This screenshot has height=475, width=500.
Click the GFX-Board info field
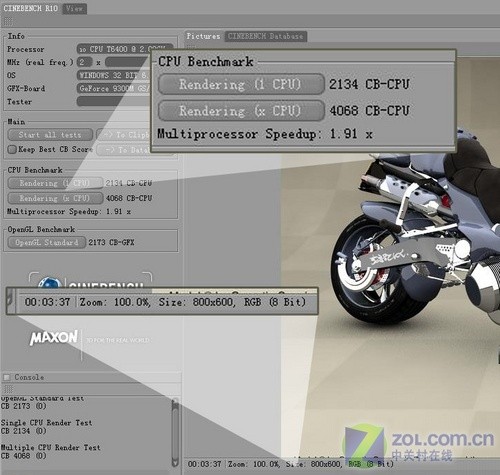pyautogui.click(x=113, y=88)
